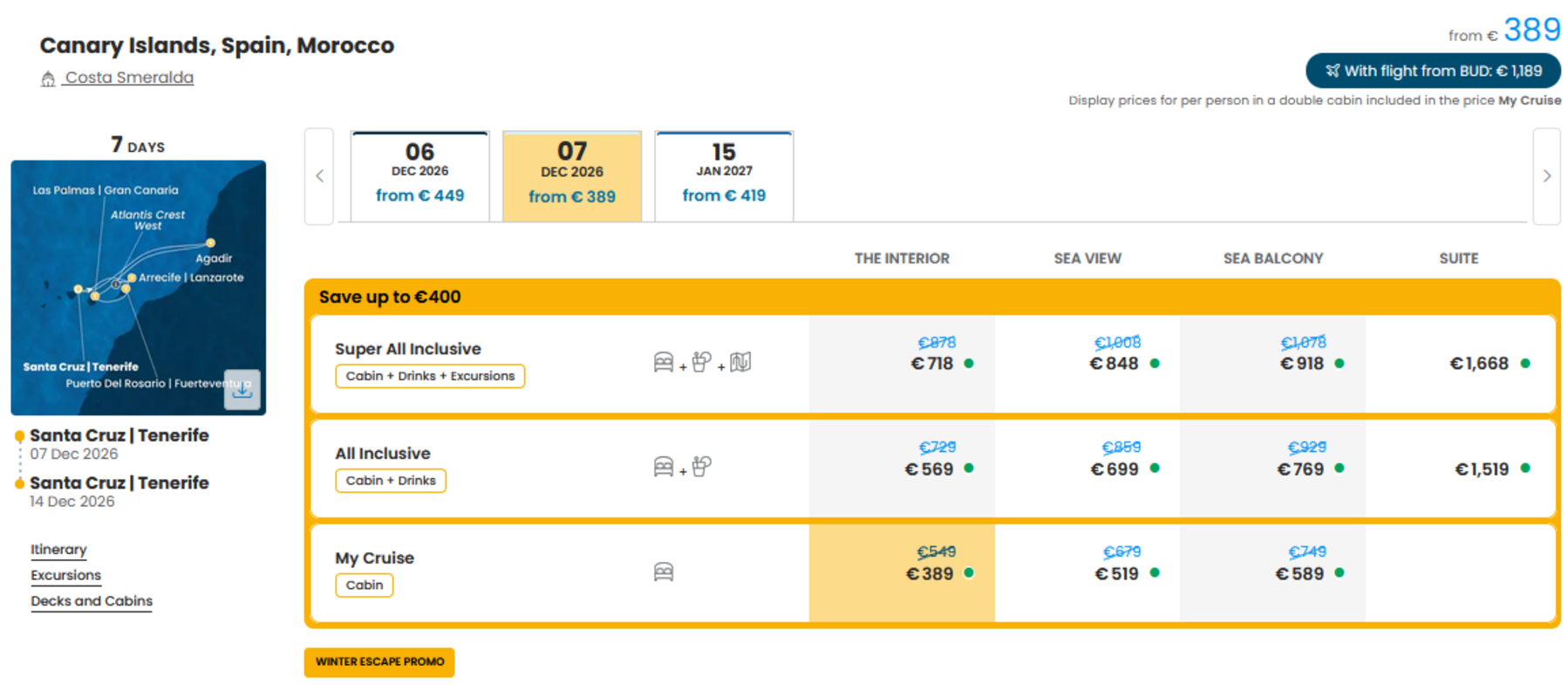Screen dimensions: 1568x698
Task: Select the 06 Dec 2026 departure tab
Action: [419, 176]
